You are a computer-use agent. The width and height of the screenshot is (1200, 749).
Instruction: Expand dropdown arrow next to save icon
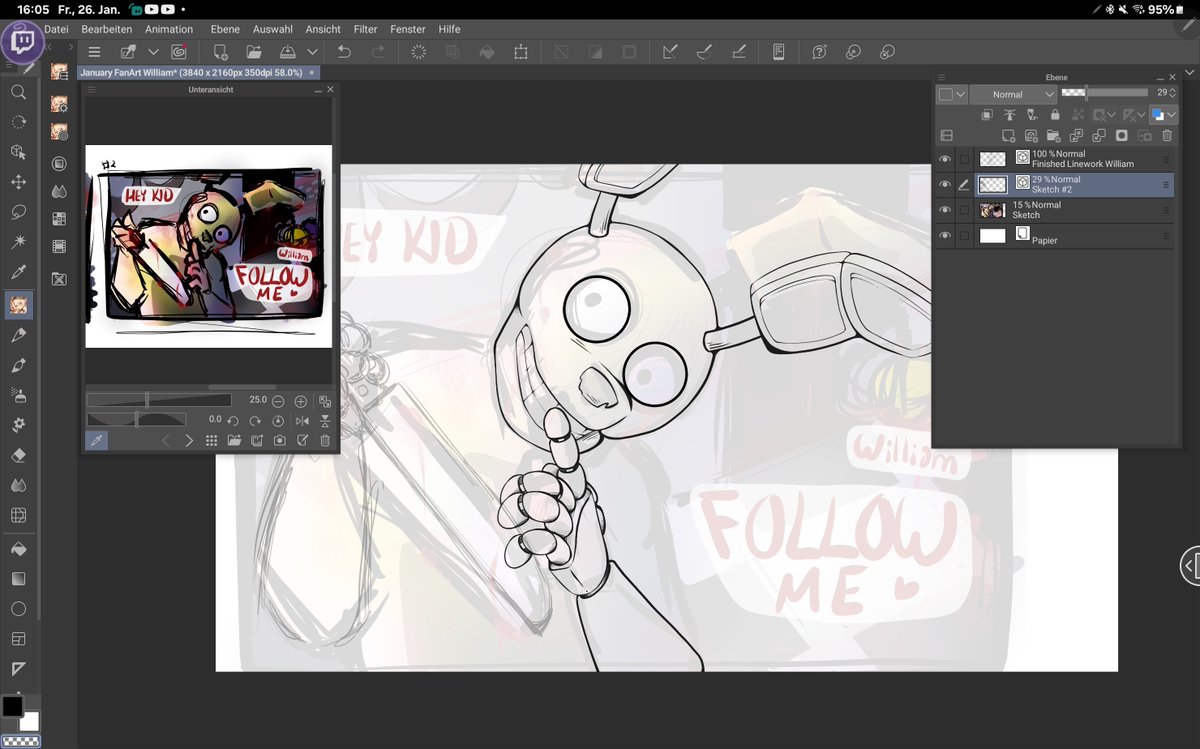pos(312,52)
